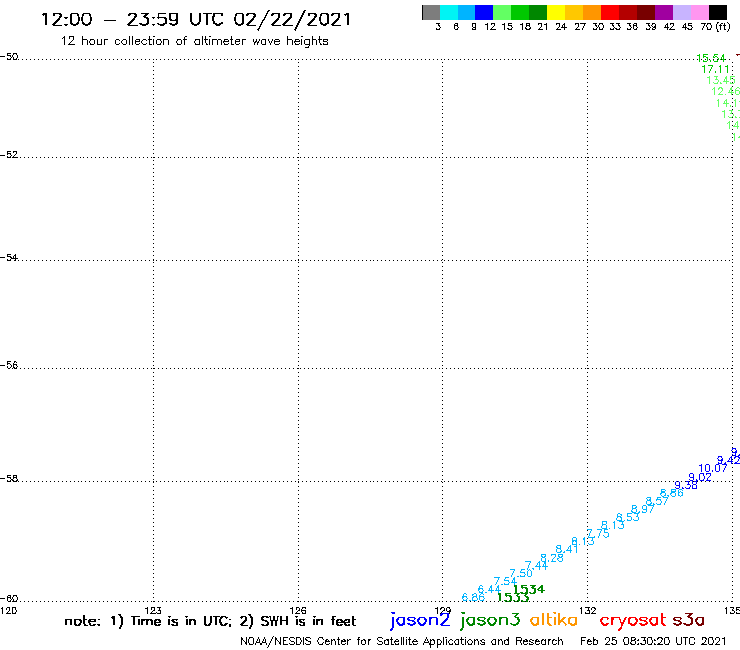Click the '70 (ft)' legend label
Image resolution: width=740 pixels, height=650 pixels.
pos(715,27)
